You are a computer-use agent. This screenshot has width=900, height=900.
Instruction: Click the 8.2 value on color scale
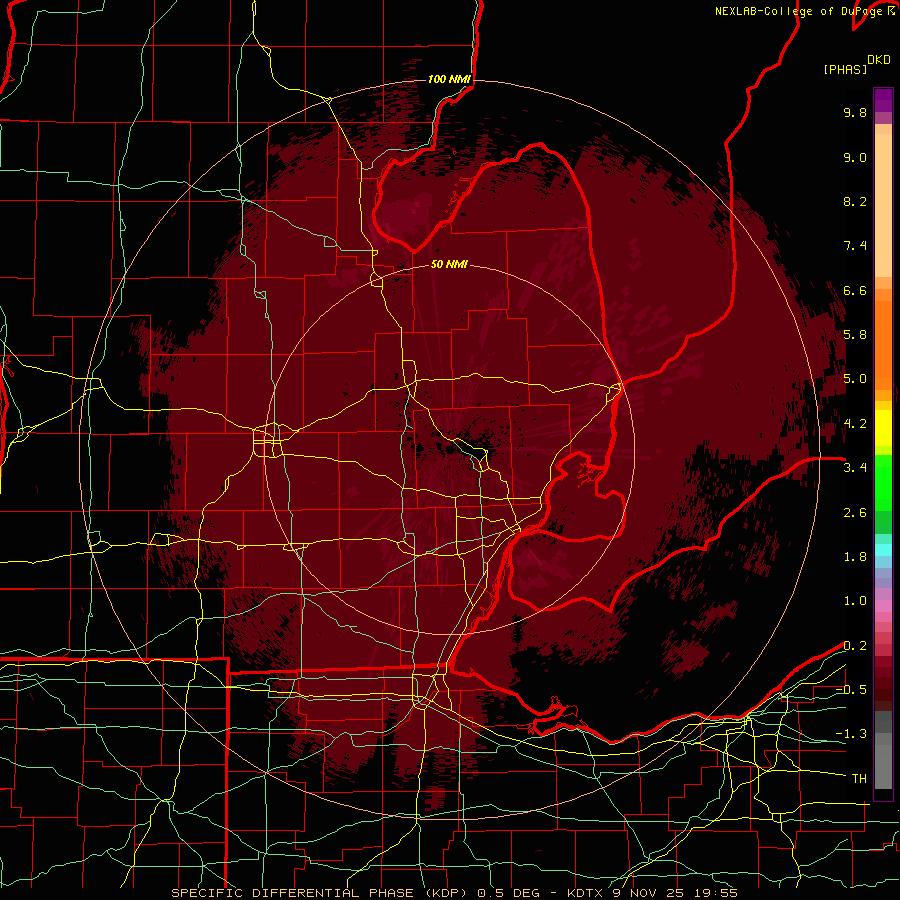click(x=855, y=201)
